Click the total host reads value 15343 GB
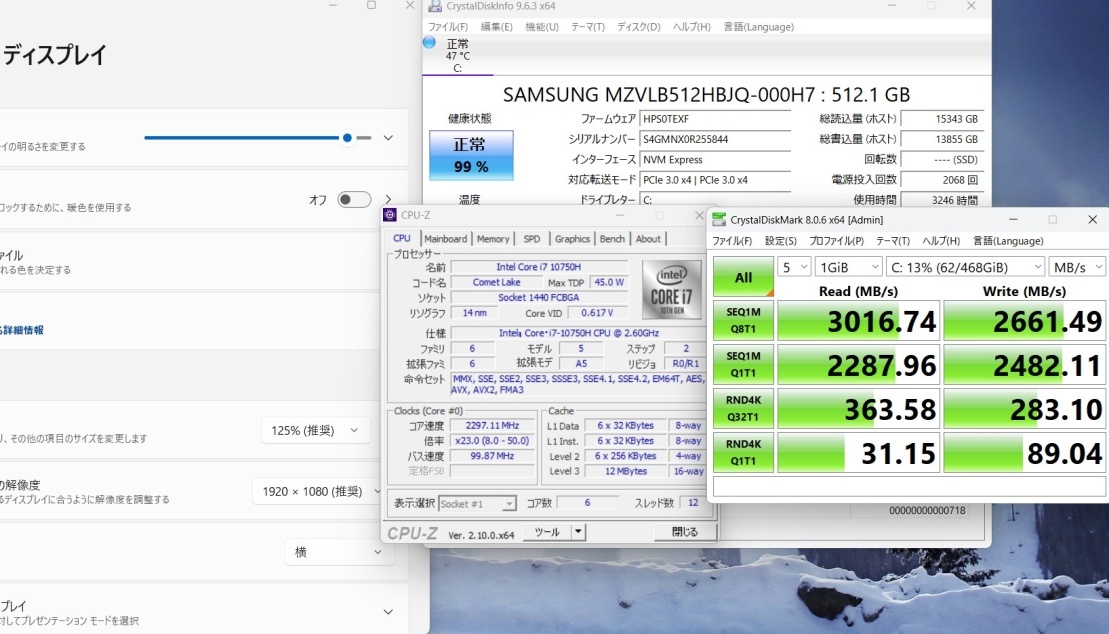The image size is (1109, 634). [x=941, y=119]
